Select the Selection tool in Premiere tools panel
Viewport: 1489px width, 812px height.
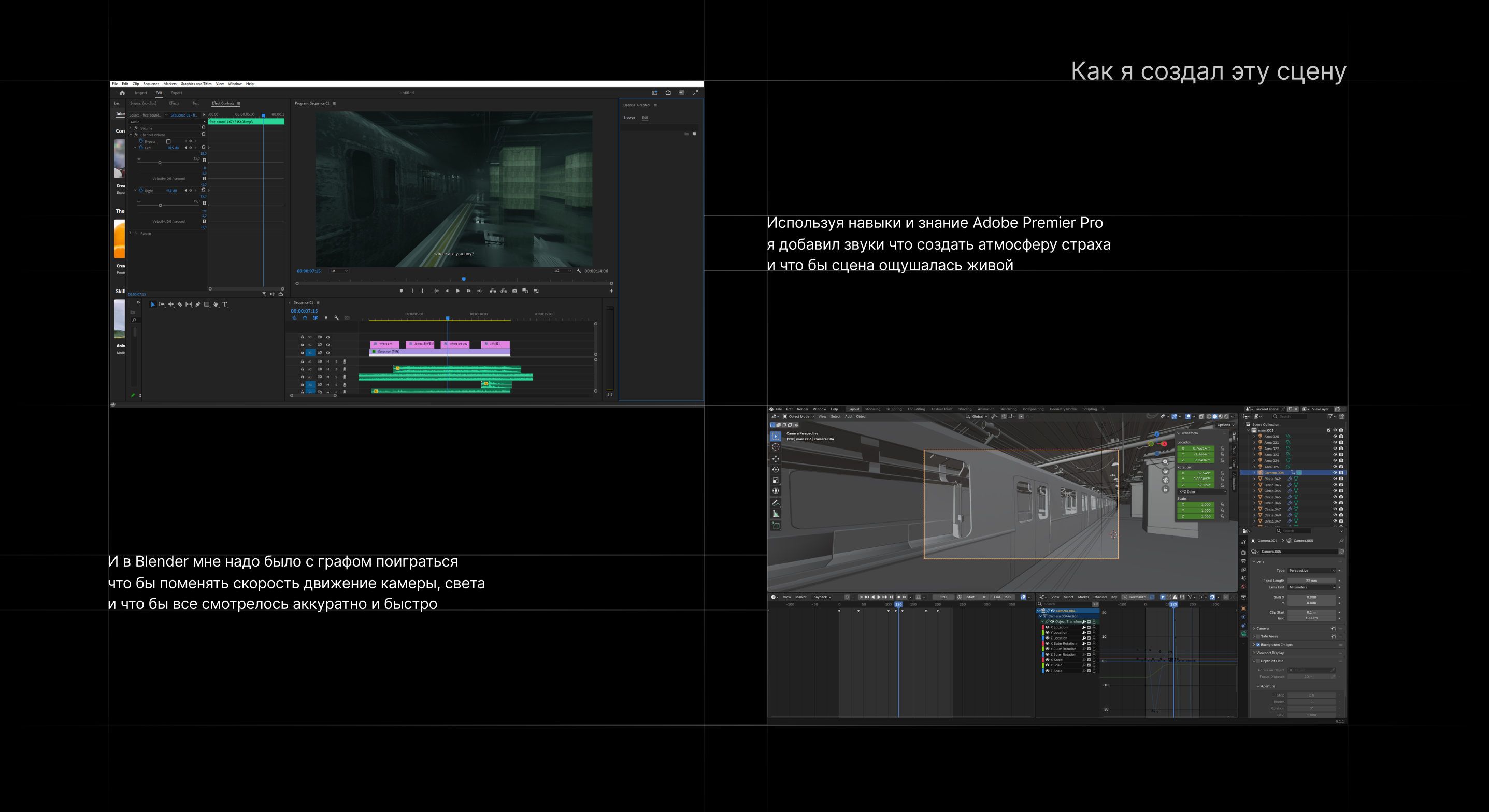pos(153,304)
